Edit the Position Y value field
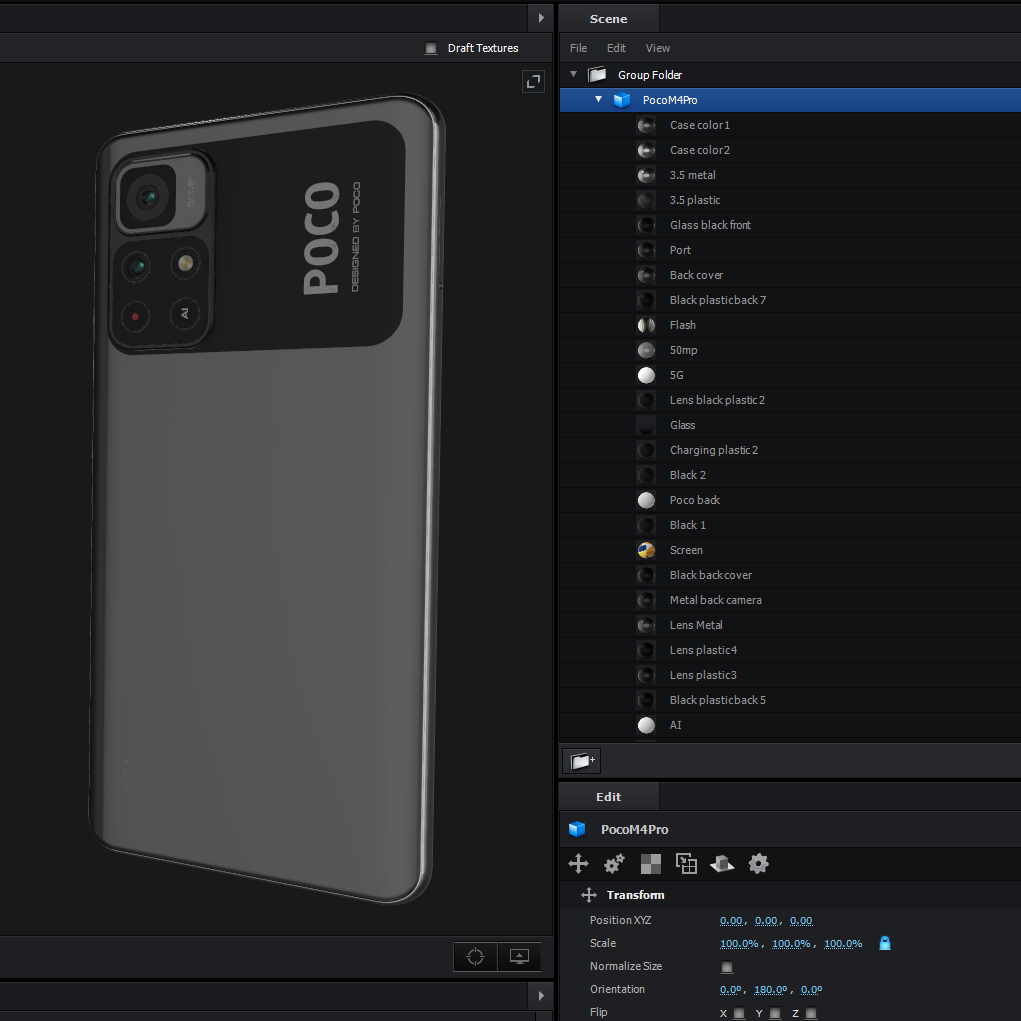This screenshot has height=1021, width=1021. coord(766,921)
